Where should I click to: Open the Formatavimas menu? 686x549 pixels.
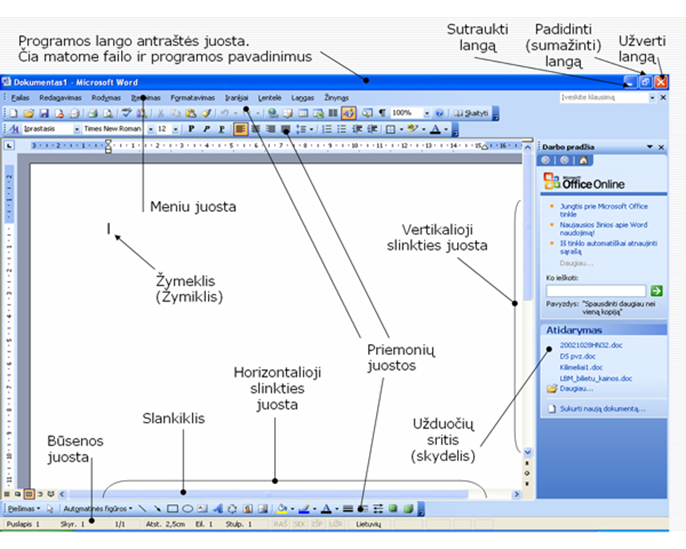tap(192, 98)
